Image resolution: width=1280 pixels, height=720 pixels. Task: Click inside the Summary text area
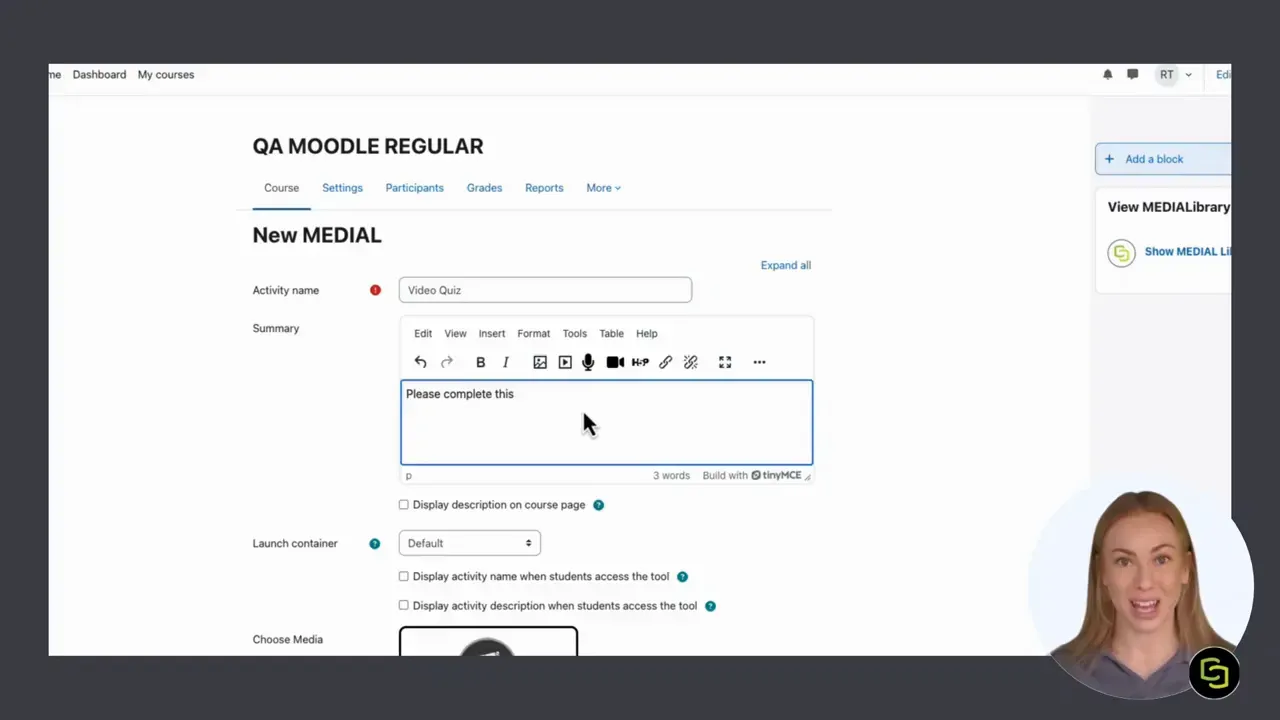pyautogui.click(x=607, y=423)
